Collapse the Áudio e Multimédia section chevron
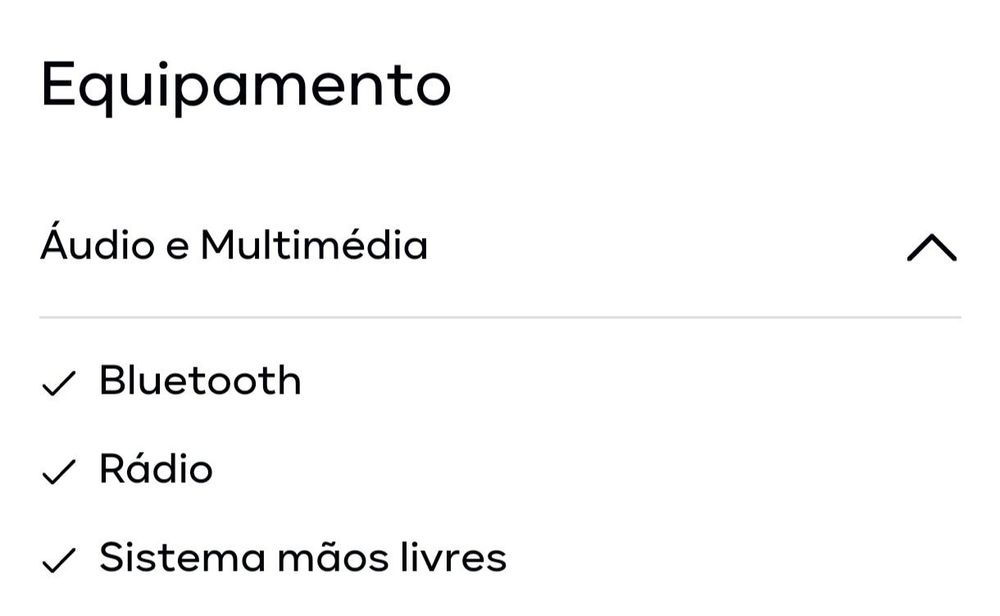 [x=931, y=247]
